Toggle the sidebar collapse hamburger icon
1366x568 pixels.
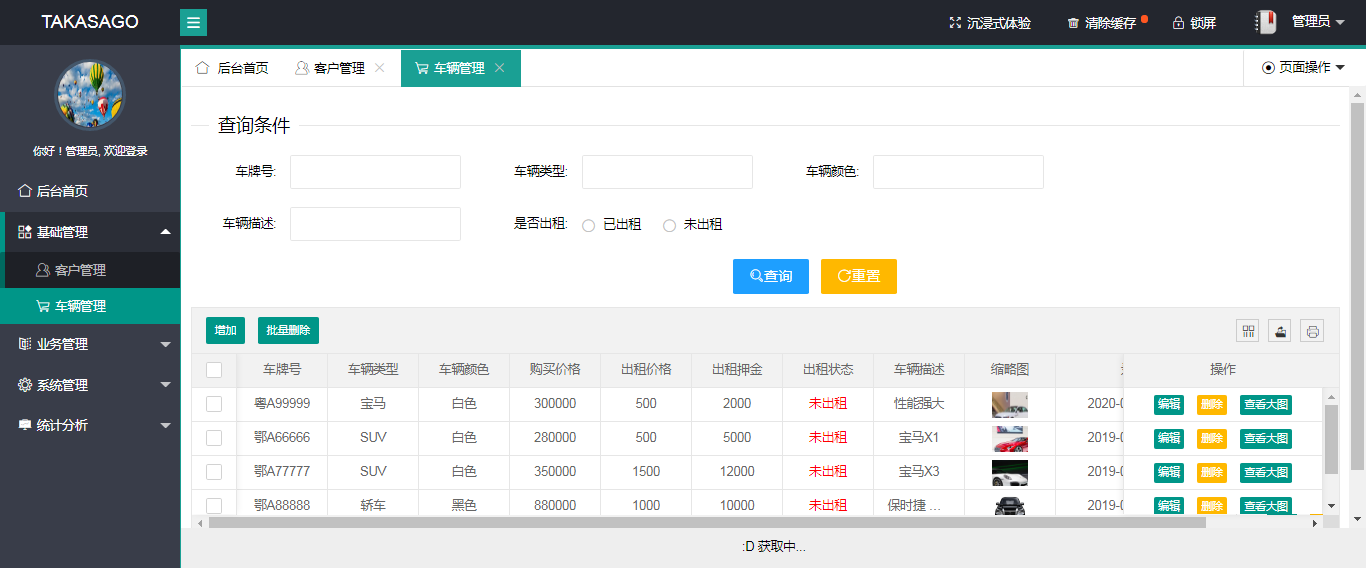coord(193,23)
